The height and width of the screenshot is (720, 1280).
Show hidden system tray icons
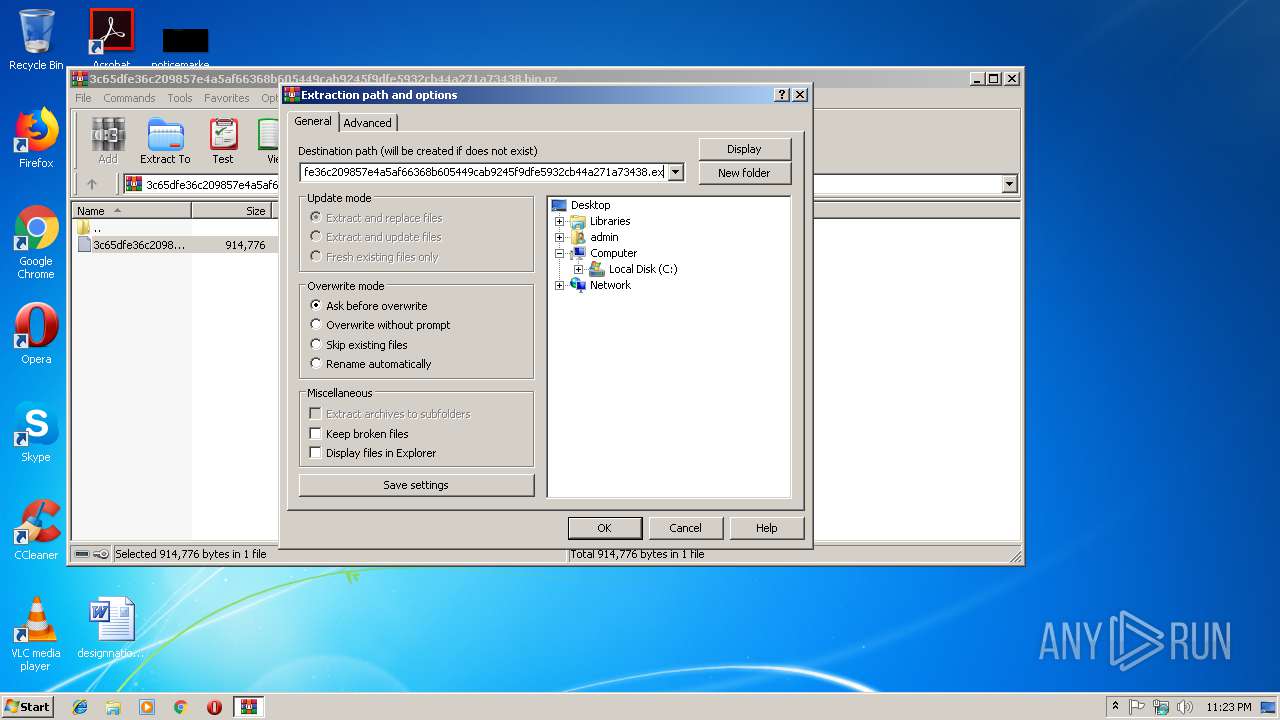click(x=1115, y=707)
